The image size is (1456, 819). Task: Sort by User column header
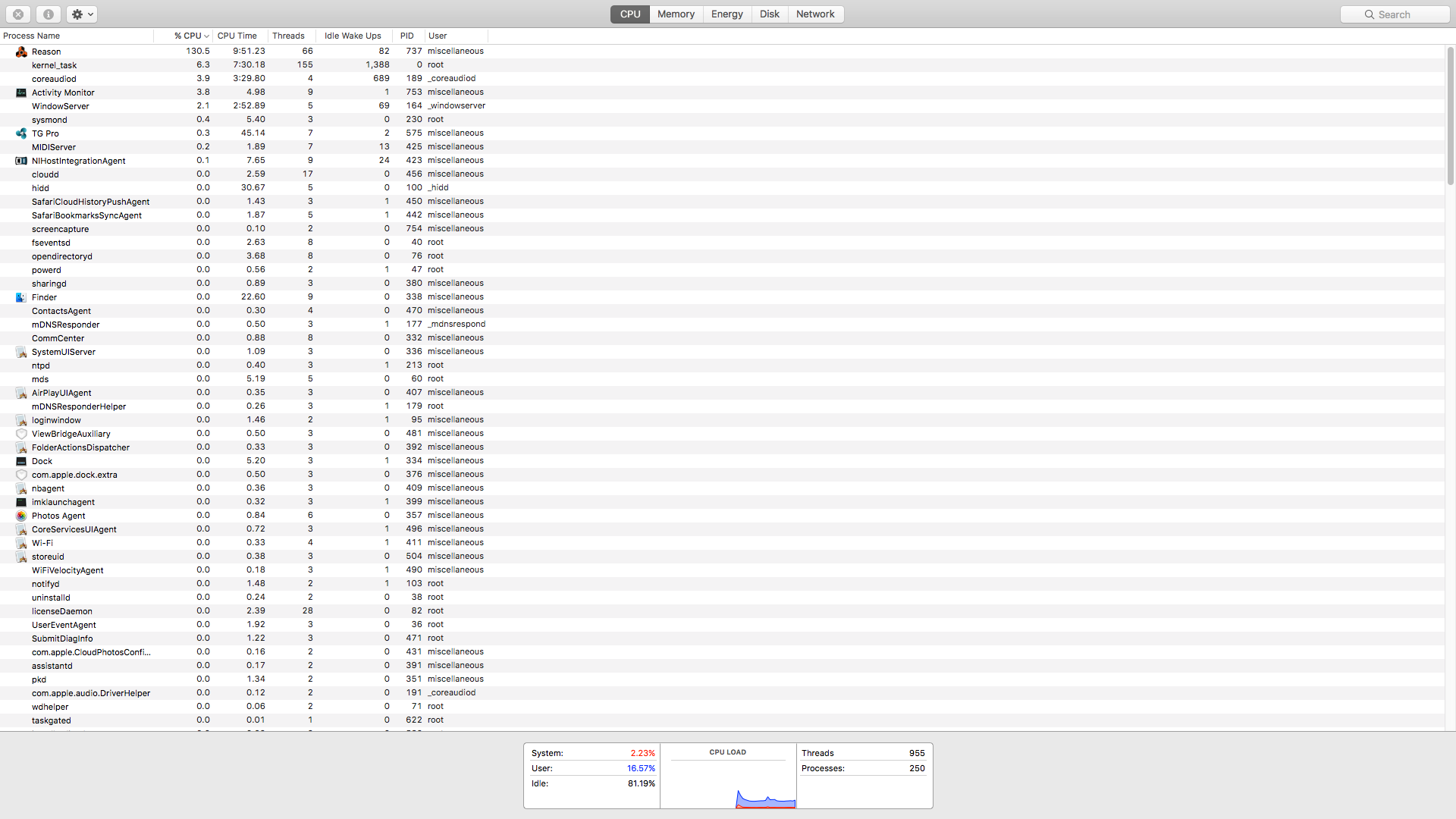[x=456, y=36]
